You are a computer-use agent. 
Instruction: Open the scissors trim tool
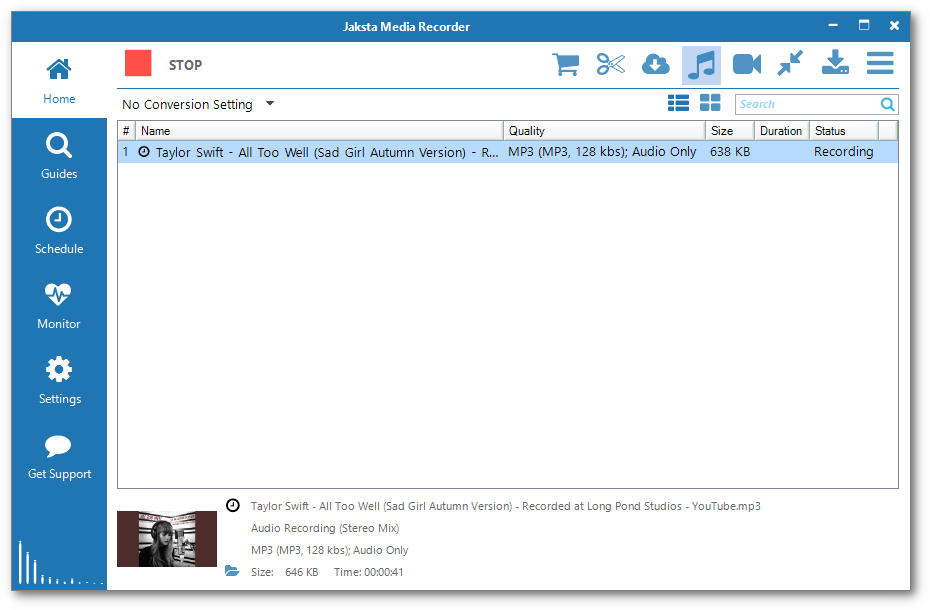[x=611, y=64]
